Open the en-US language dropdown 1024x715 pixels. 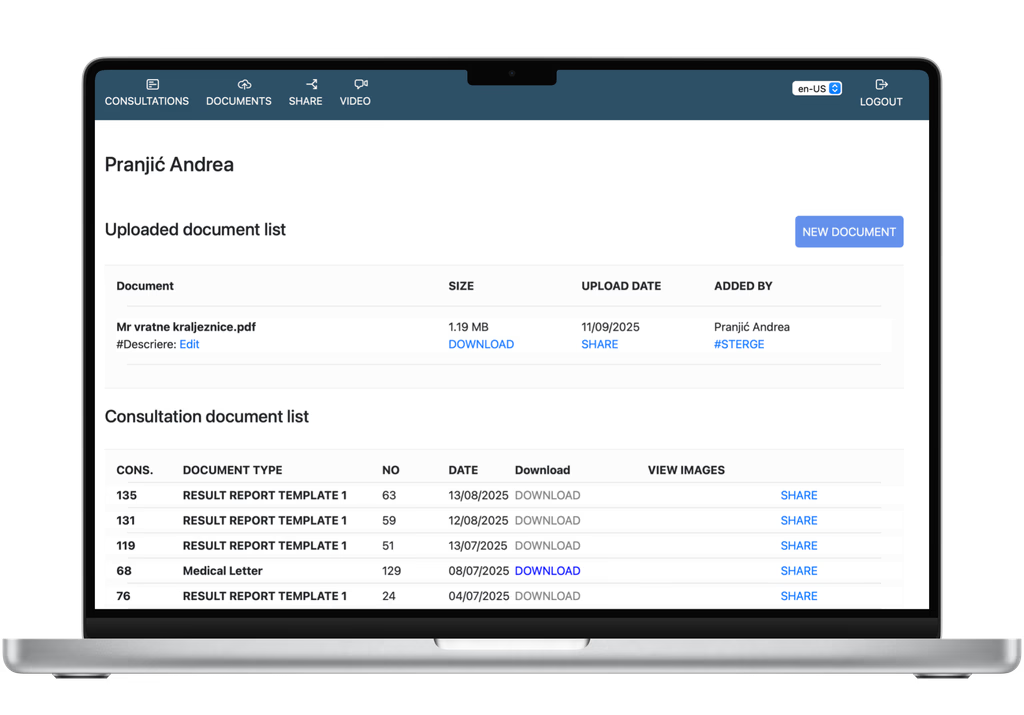[x=817, y=88]
